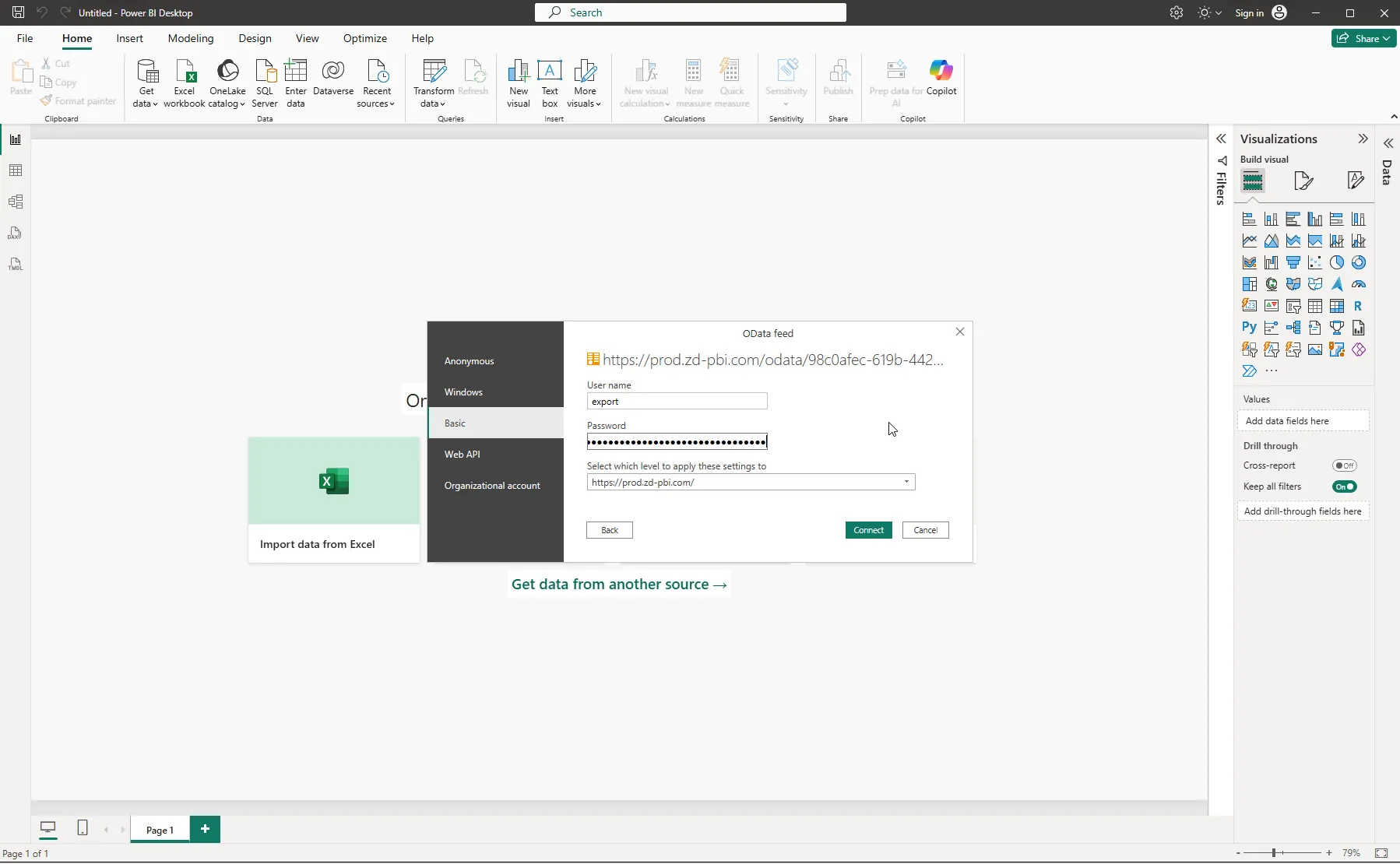
Task: Click the Connect button
Action: coord(869,530)
